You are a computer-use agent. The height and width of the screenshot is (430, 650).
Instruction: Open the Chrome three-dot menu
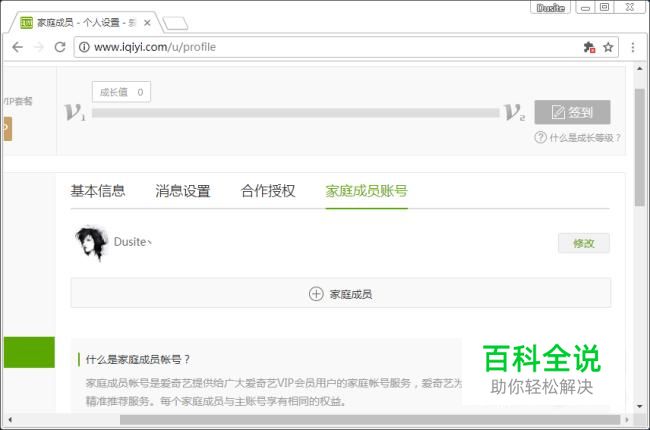633,47
